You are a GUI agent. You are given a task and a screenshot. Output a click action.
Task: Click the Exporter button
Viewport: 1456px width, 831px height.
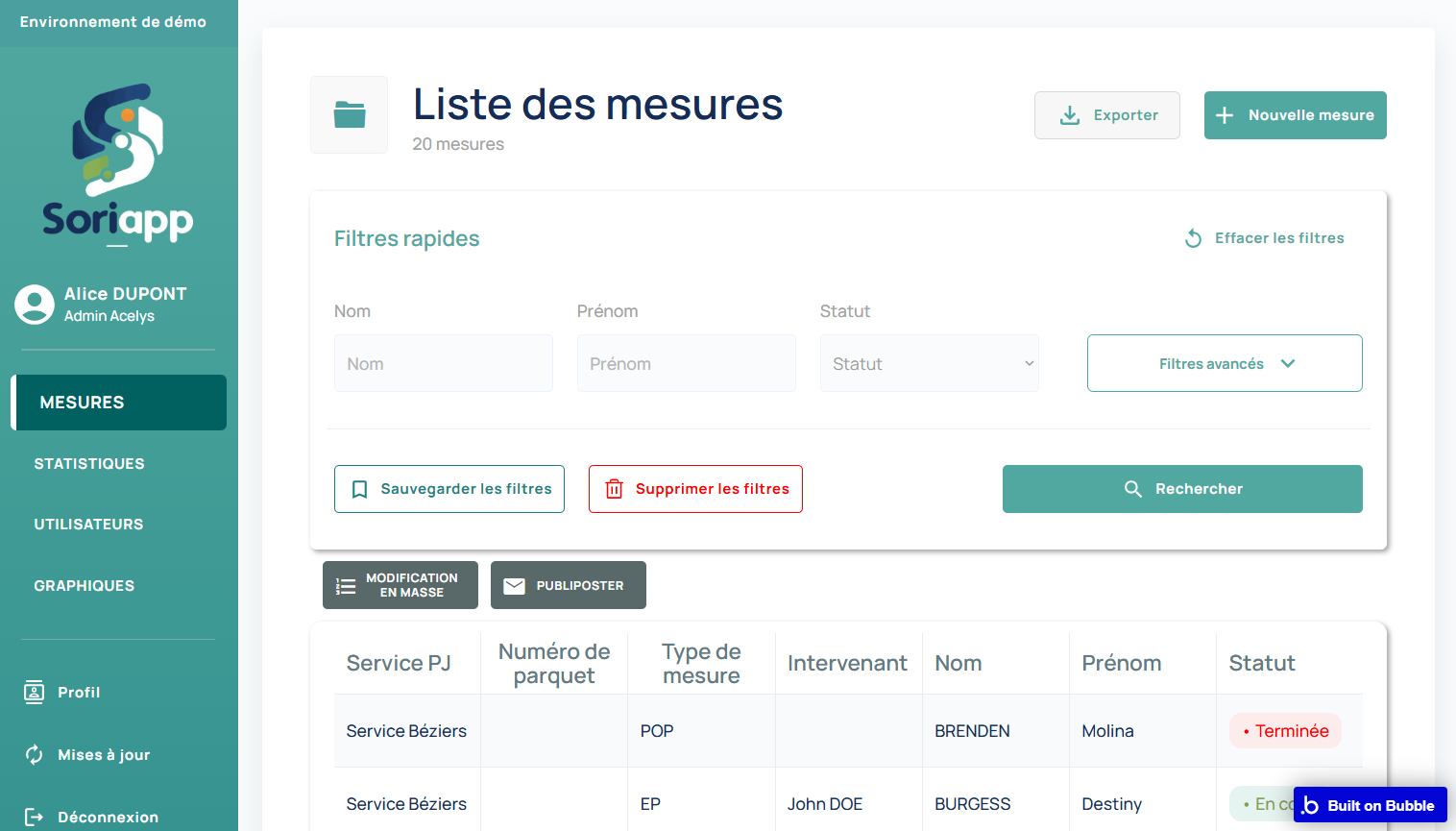point(1107,115)
